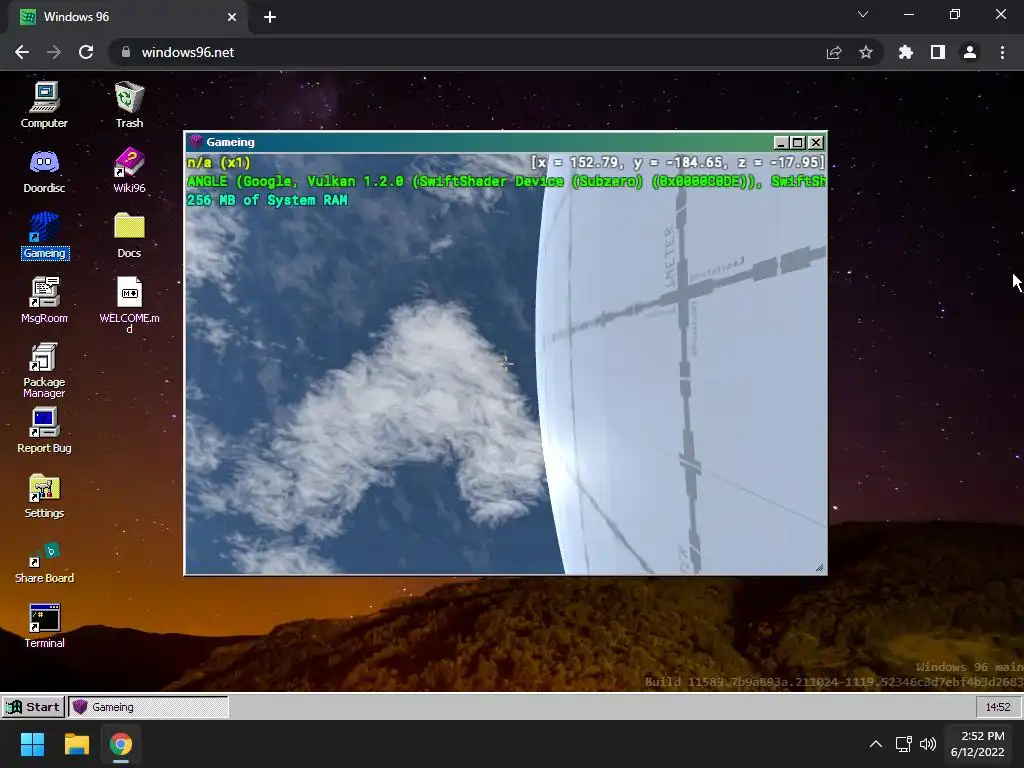Click the Windows 96 Start button
Viewport: 1024px width, 768px height.
click(33, 707)
